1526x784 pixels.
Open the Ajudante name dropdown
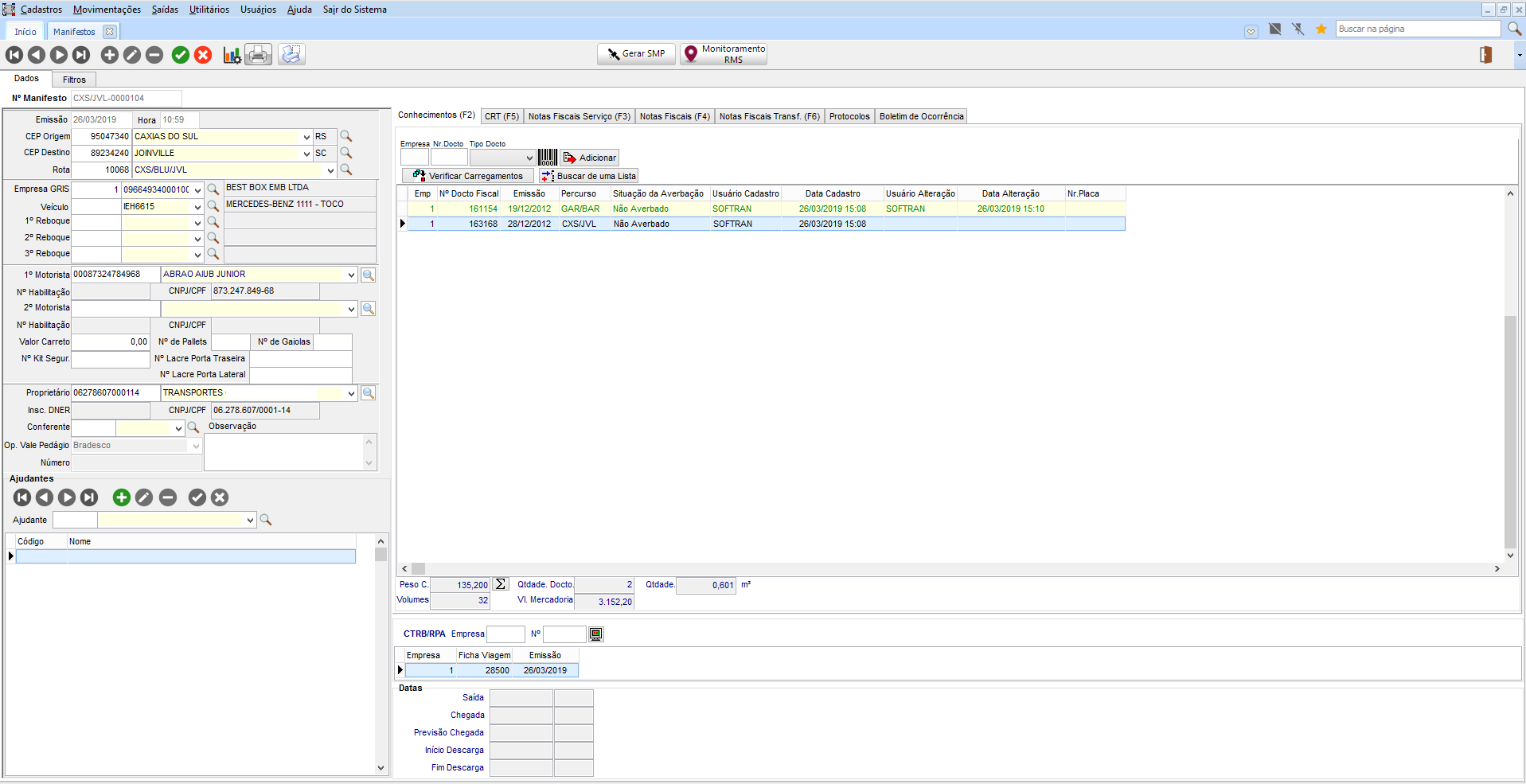point(250,521)
